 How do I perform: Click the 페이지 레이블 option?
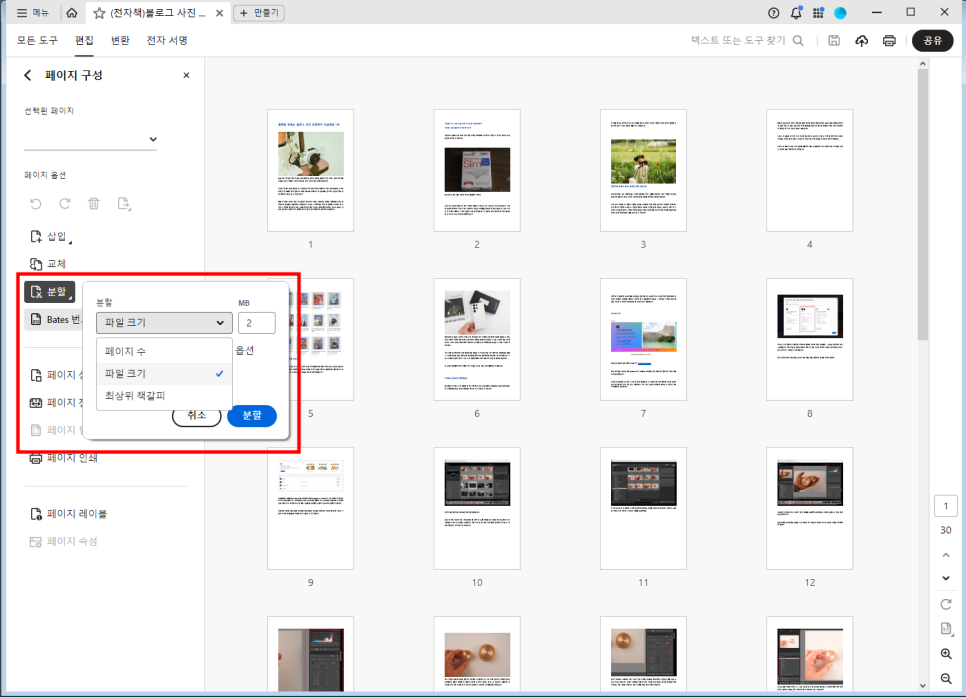tap(68, 513)
